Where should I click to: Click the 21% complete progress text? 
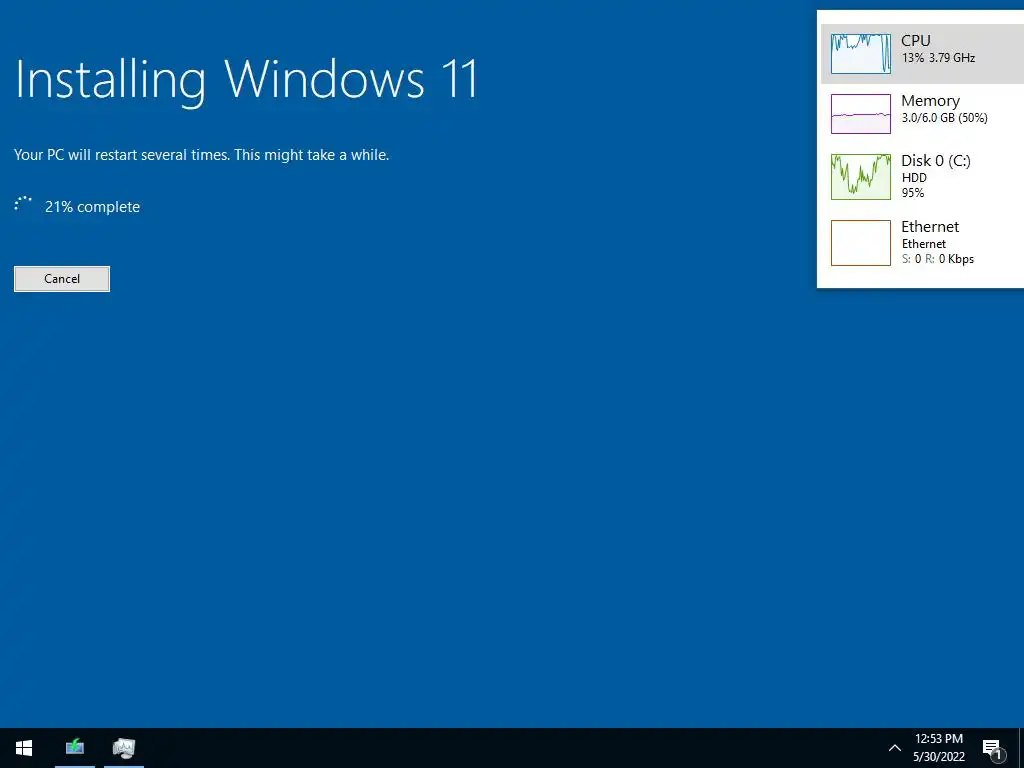coord(92,207)
